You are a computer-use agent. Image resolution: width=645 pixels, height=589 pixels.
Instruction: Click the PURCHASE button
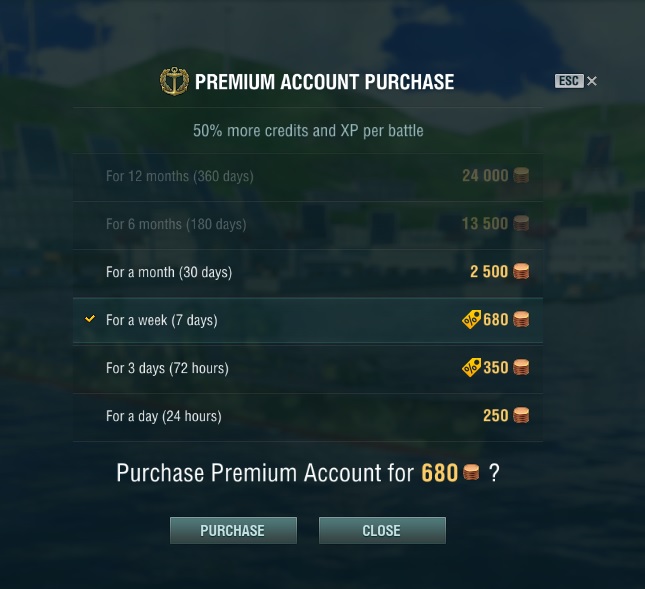click(x=233, y=531)
